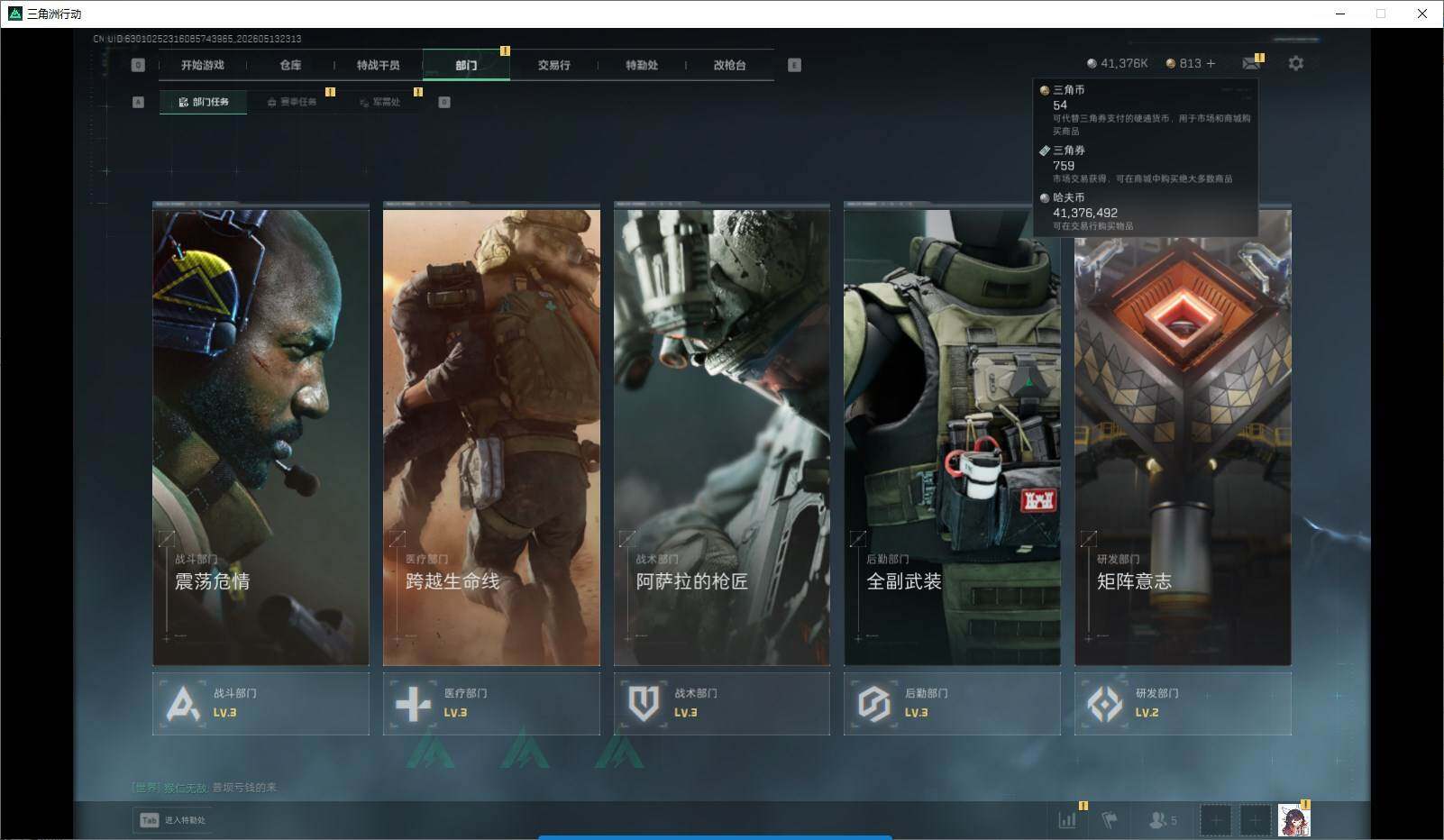The image size is (1444, 840).
Task: Click the plus icon to recharge currency
Action: pos(1211,63)
